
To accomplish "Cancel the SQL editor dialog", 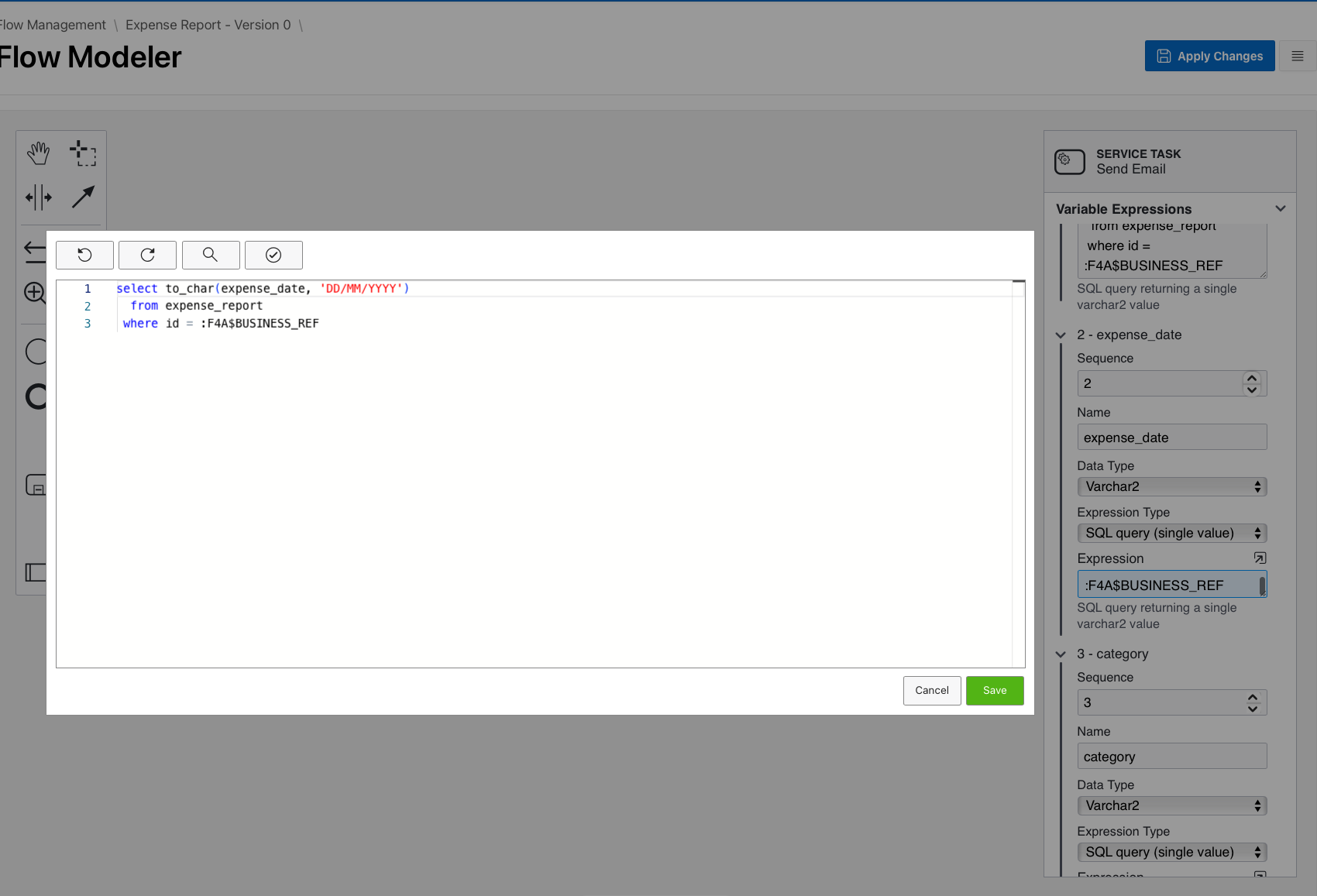I will pos(932,690).
